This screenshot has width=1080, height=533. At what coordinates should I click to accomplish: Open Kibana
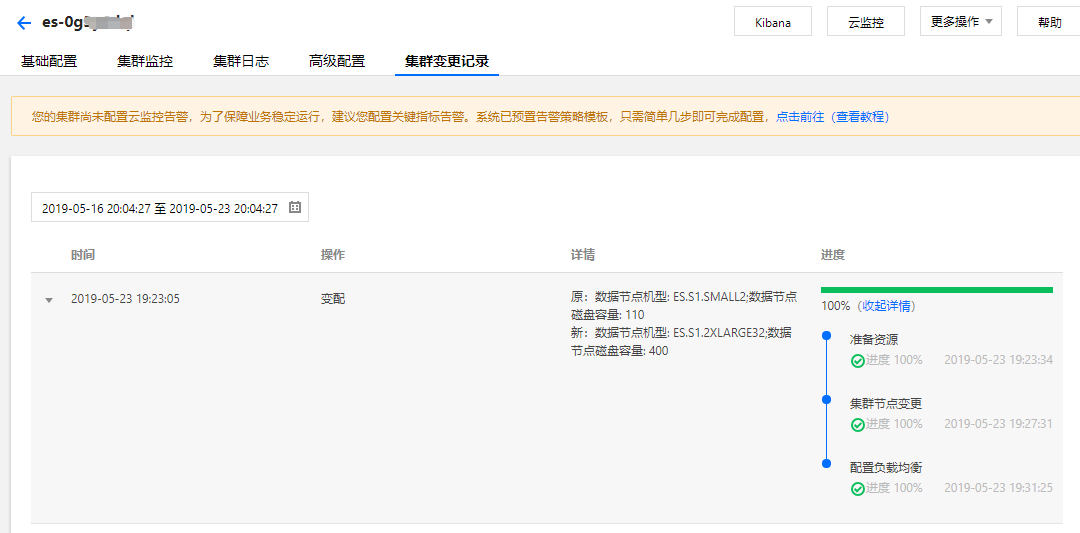click(x=773, y=21)
